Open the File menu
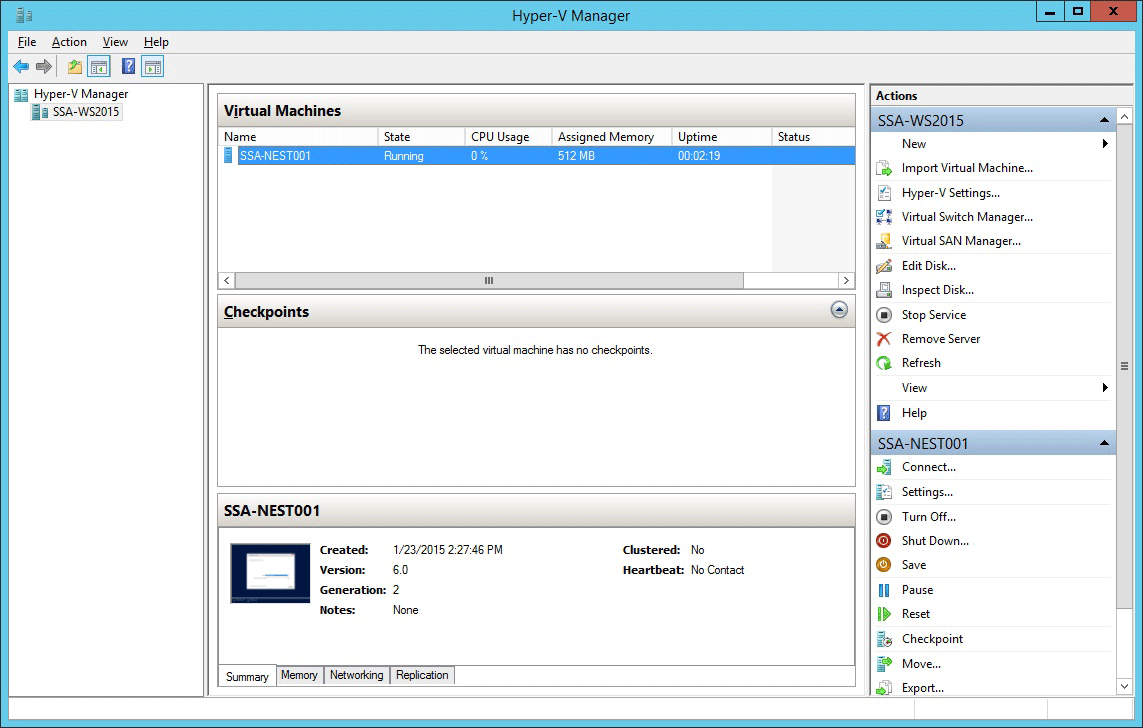Image resolution: width=1143 pixels, height=728 pixels. [x=27, y=42]
